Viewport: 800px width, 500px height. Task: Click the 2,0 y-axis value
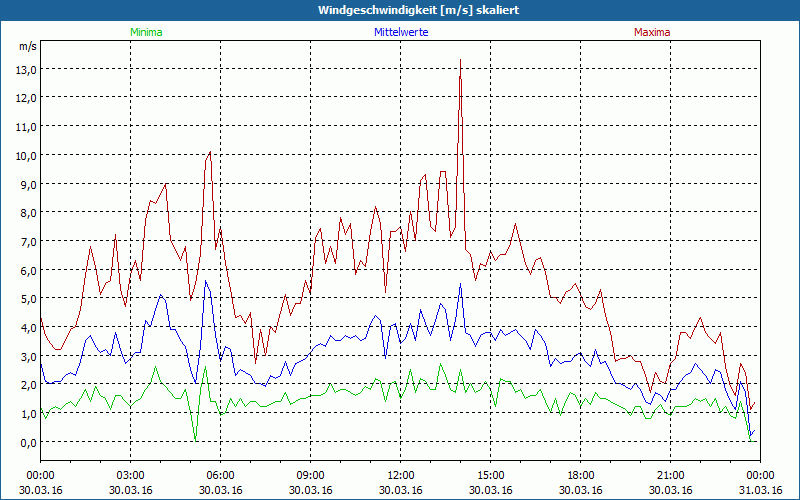pyautogui.click(x=29, y=385)
